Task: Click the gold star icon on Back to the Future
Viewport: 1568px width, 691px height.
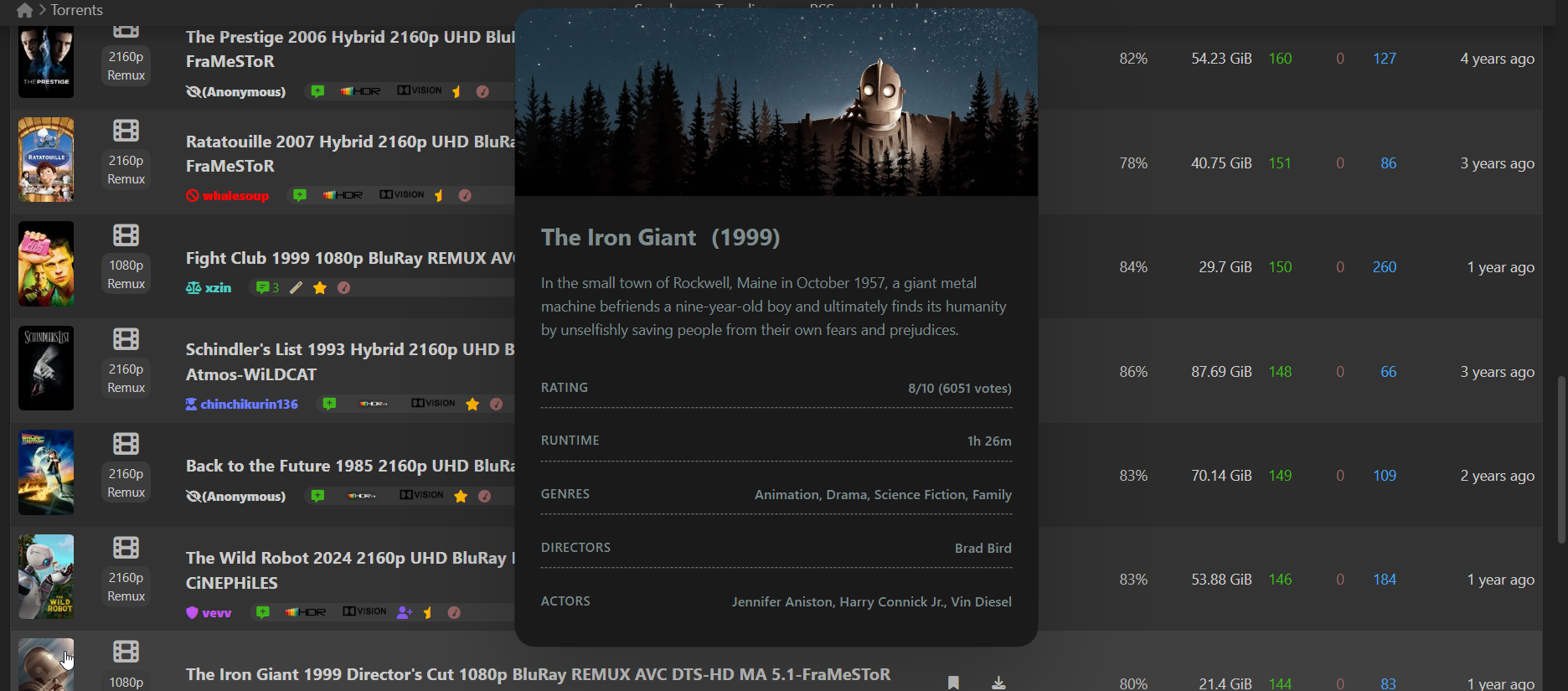Action: click(461, 497)
